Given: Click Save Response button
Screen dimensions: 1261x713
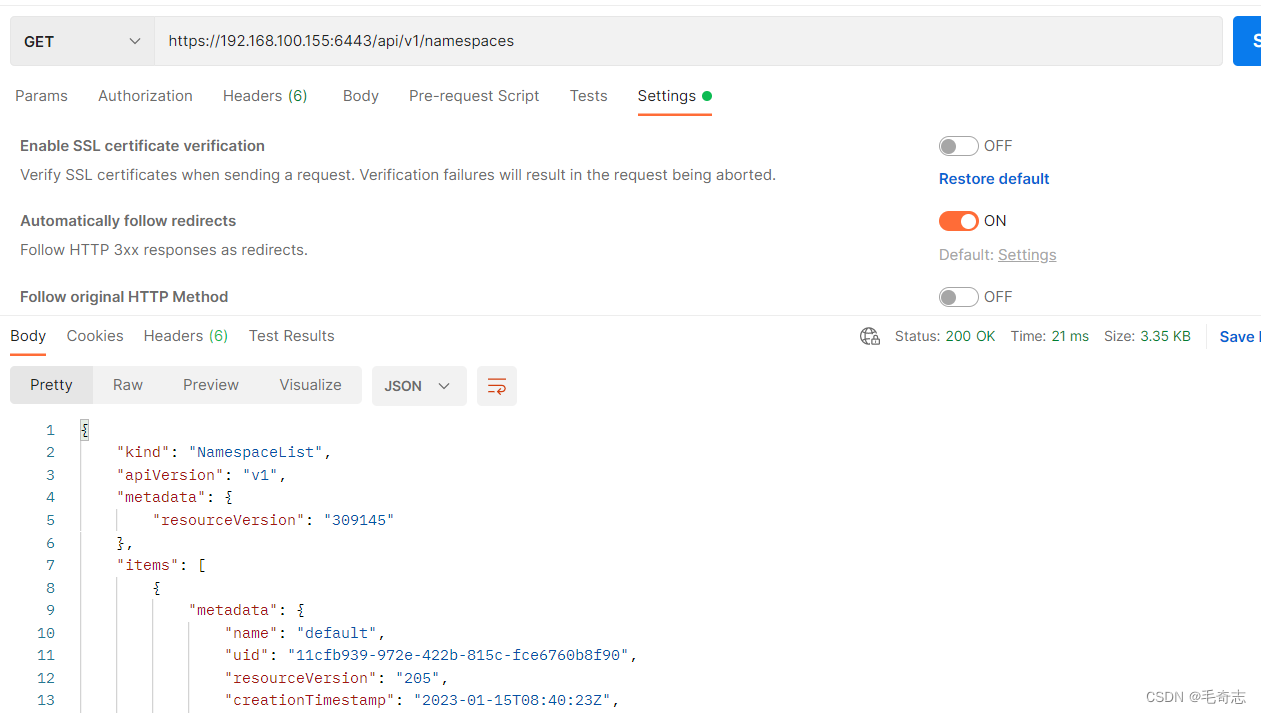Looking at the screenshot, I should pyautogui.click(x=1239, y=337).
